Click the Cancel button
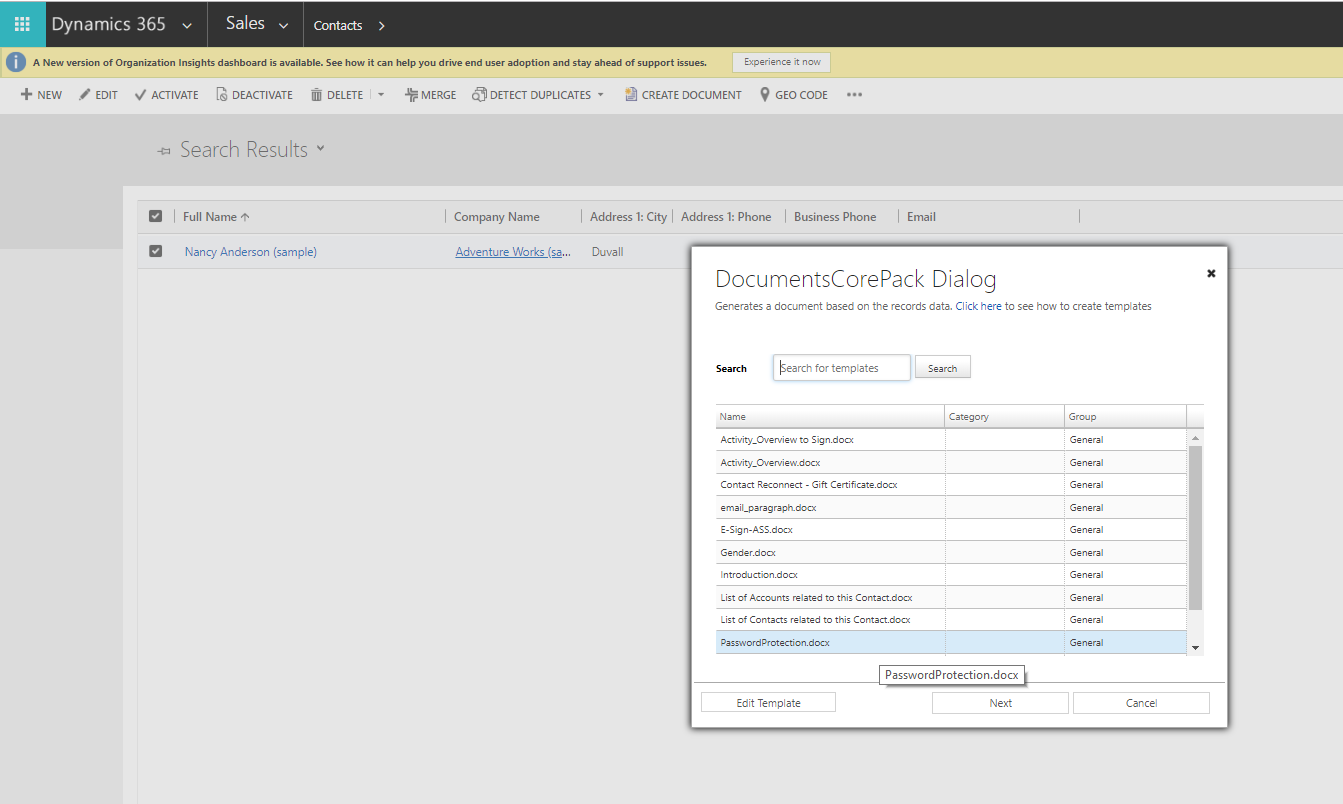Viewport: 1343px width, 804px height. [x=1141, y=703]
